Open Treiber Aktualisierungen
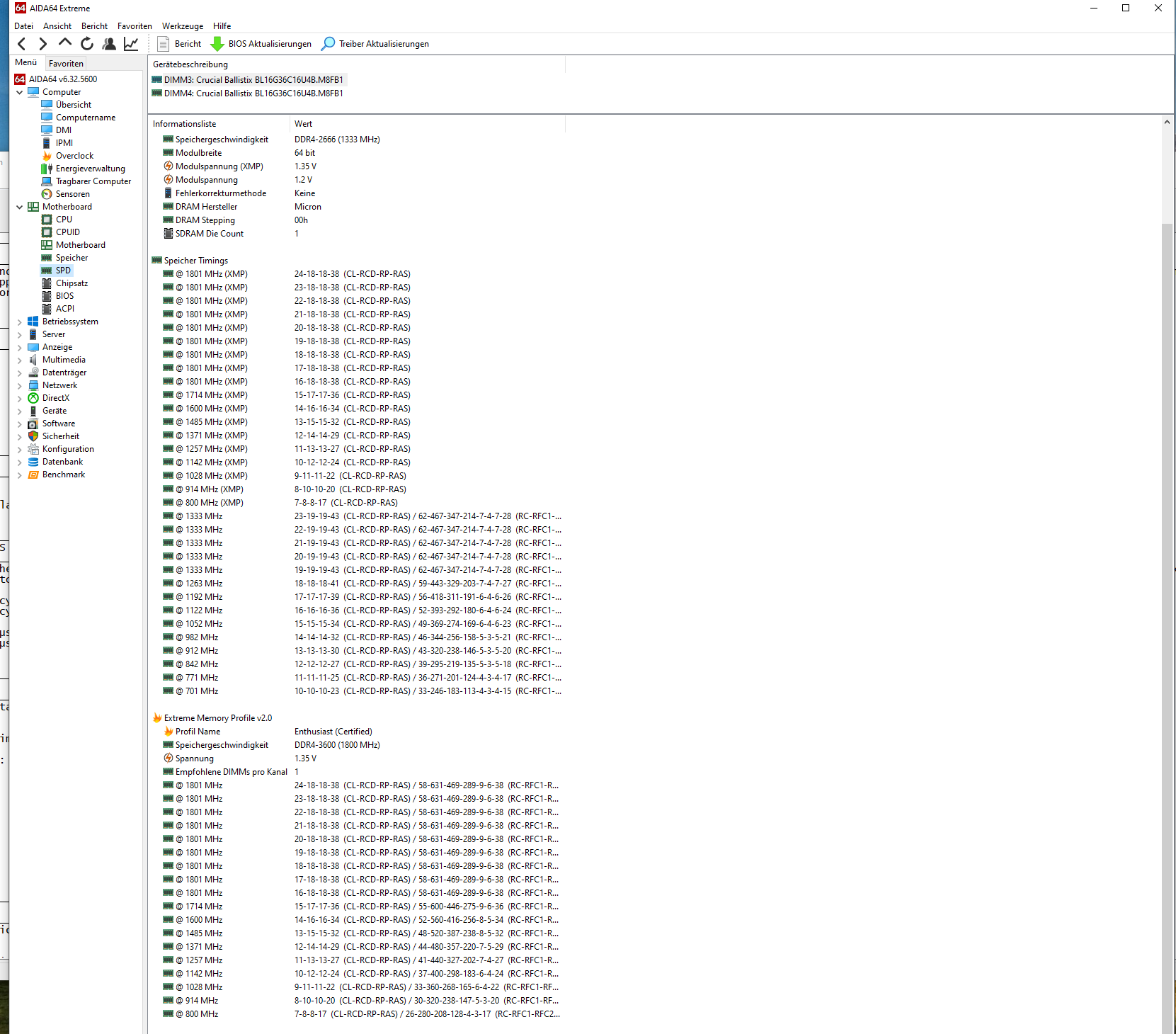This screenshot has width=1176, height=1034. click(x=375, y=44)
